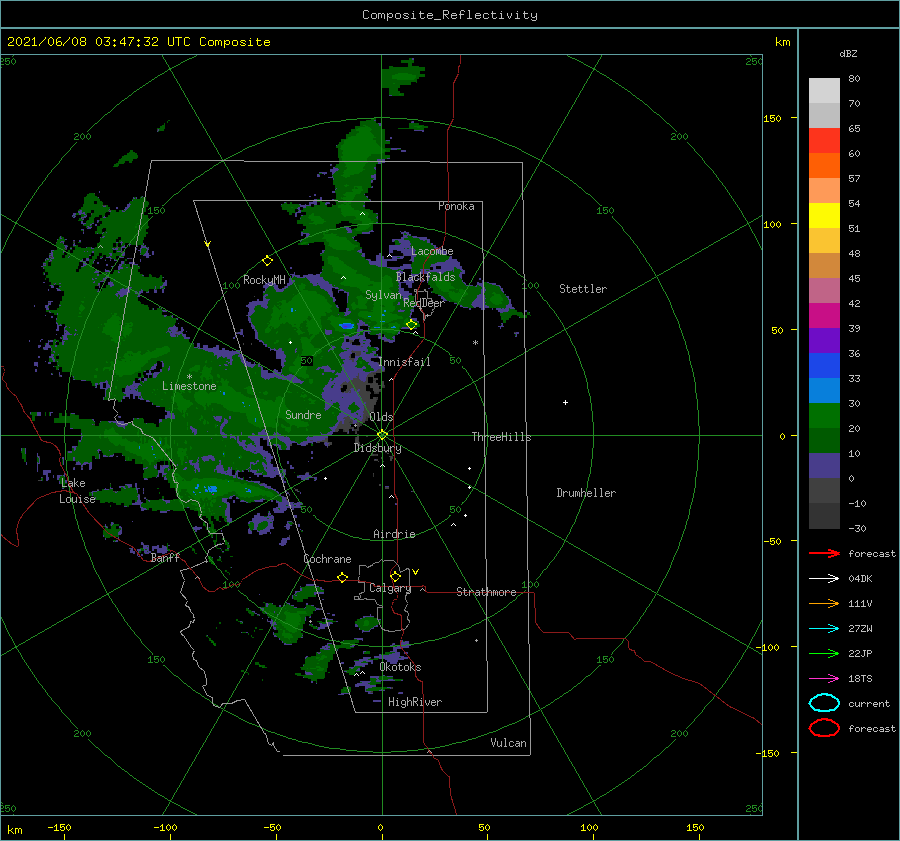
Task: Click the current legend label
Action: (869, 703)
